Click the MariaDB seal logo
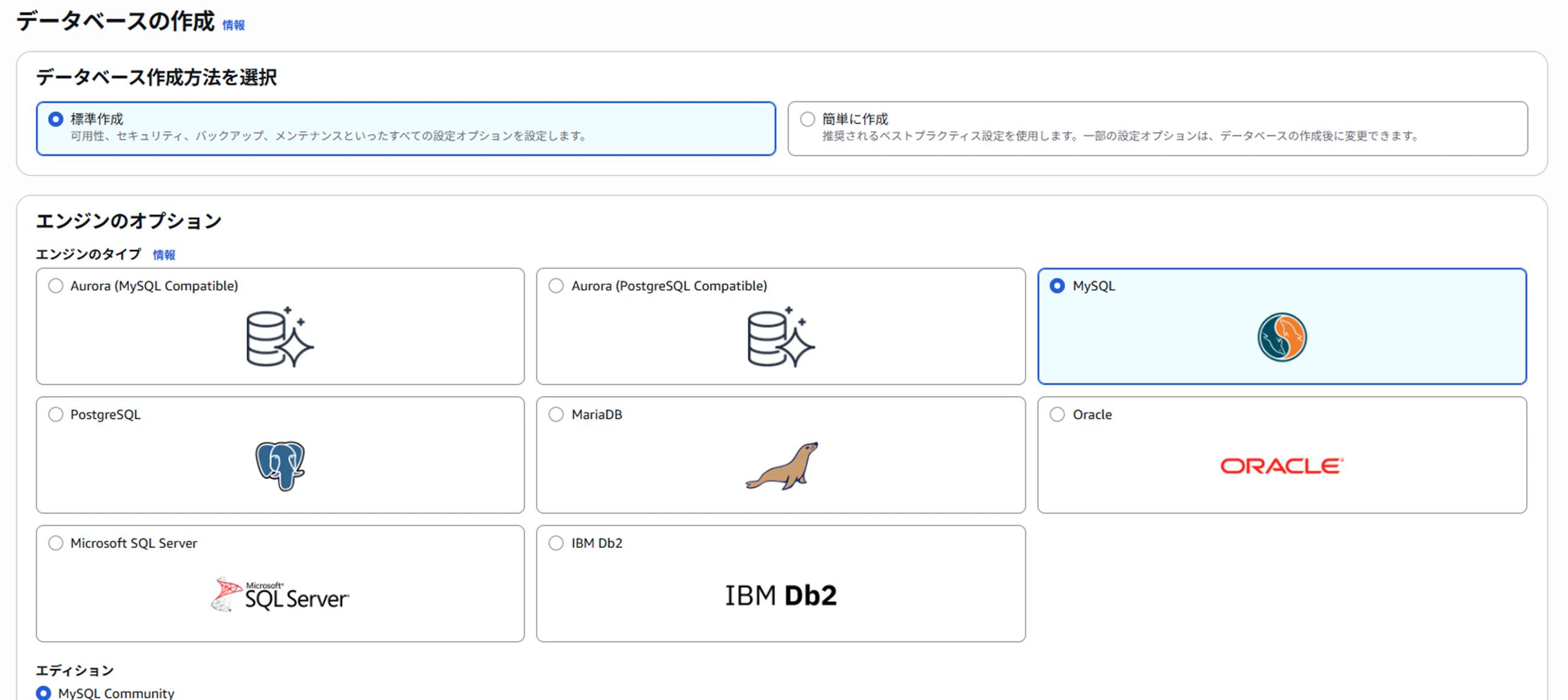Viewport: 1568px width, 700px height. click(781, 466)
